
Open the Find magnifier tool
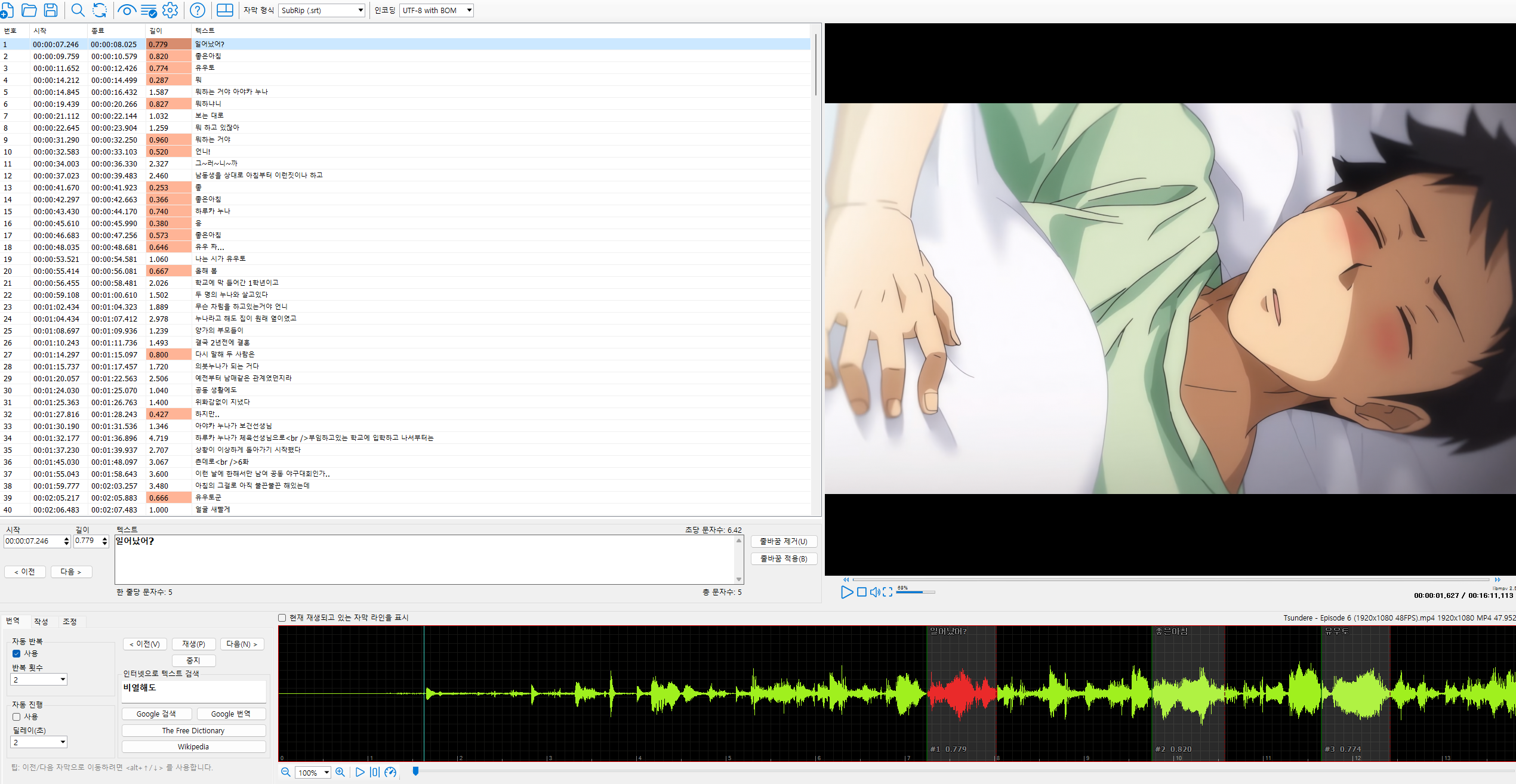click(x=78, y=10)
